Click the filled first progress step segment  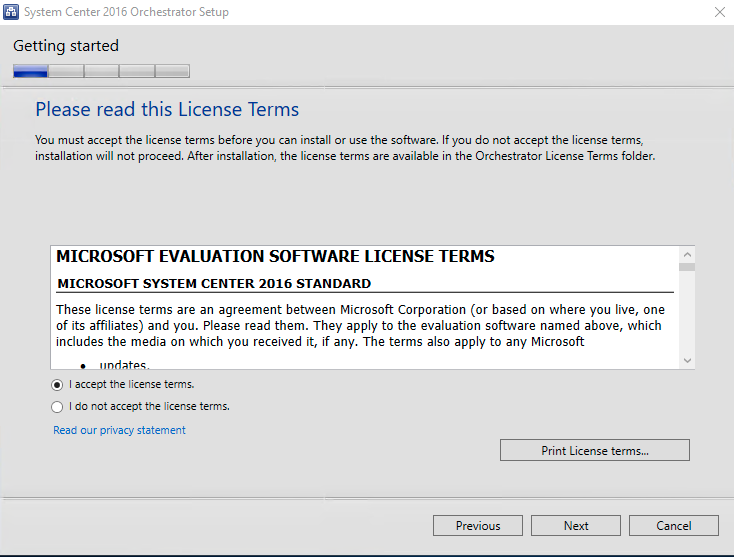coord(31,71)
